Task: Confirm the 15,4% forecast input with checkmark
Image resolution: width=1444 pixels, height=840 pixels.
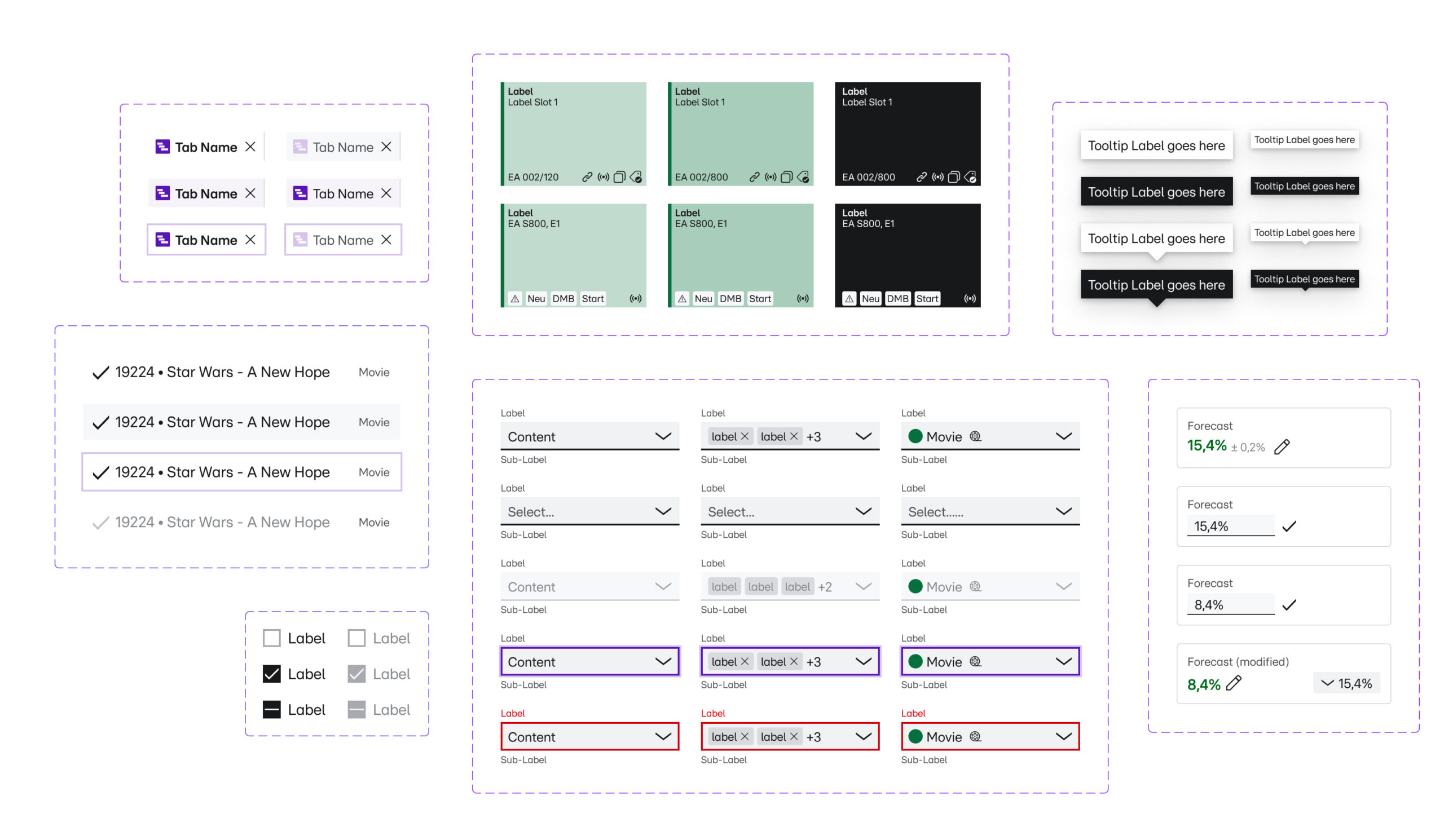Action: pos(1289,526)
